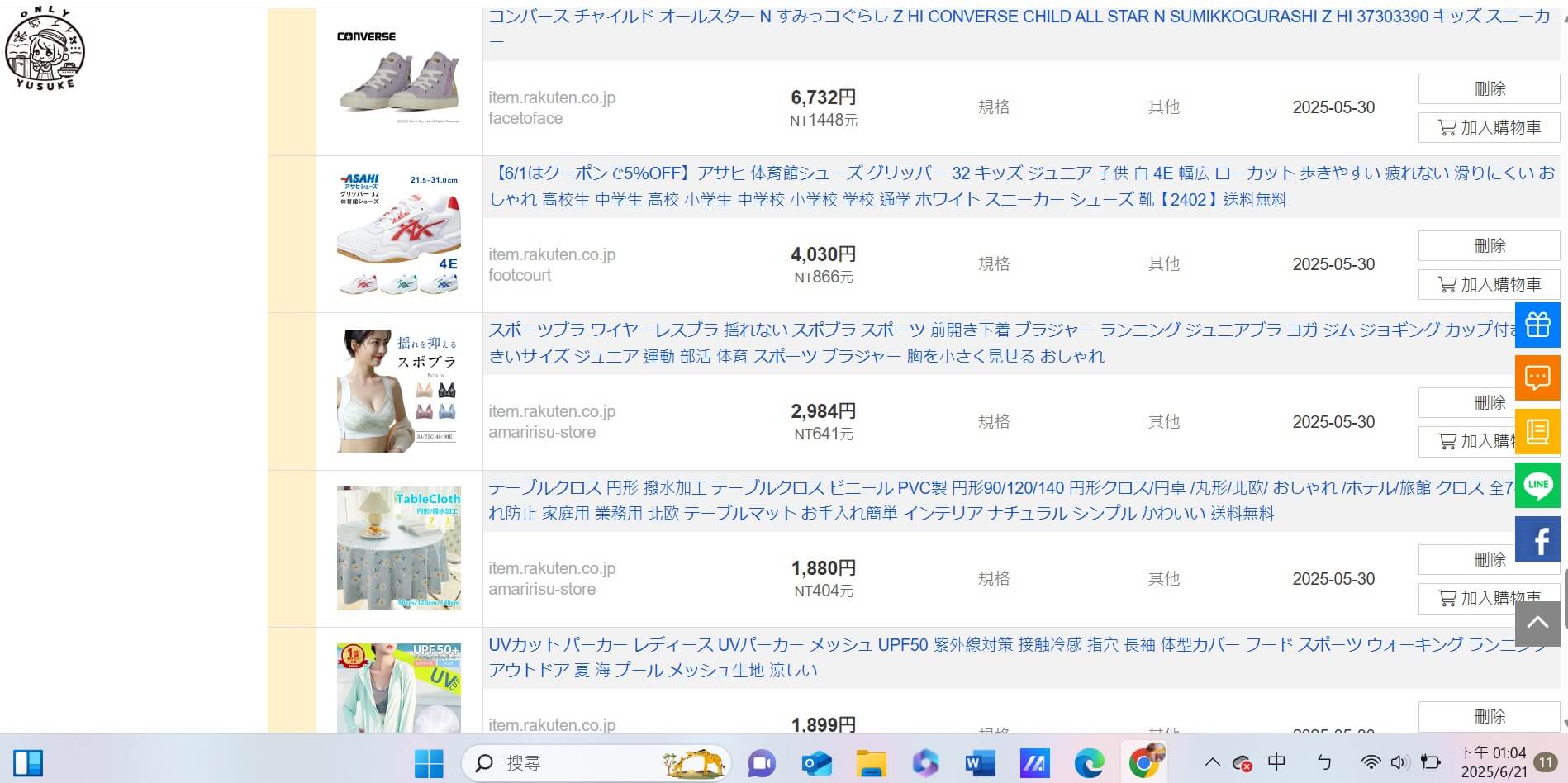This screenshot has width=1568, height=783.
Task: Launch Outlook from the taskbar
Action: [x=816, y=763]
